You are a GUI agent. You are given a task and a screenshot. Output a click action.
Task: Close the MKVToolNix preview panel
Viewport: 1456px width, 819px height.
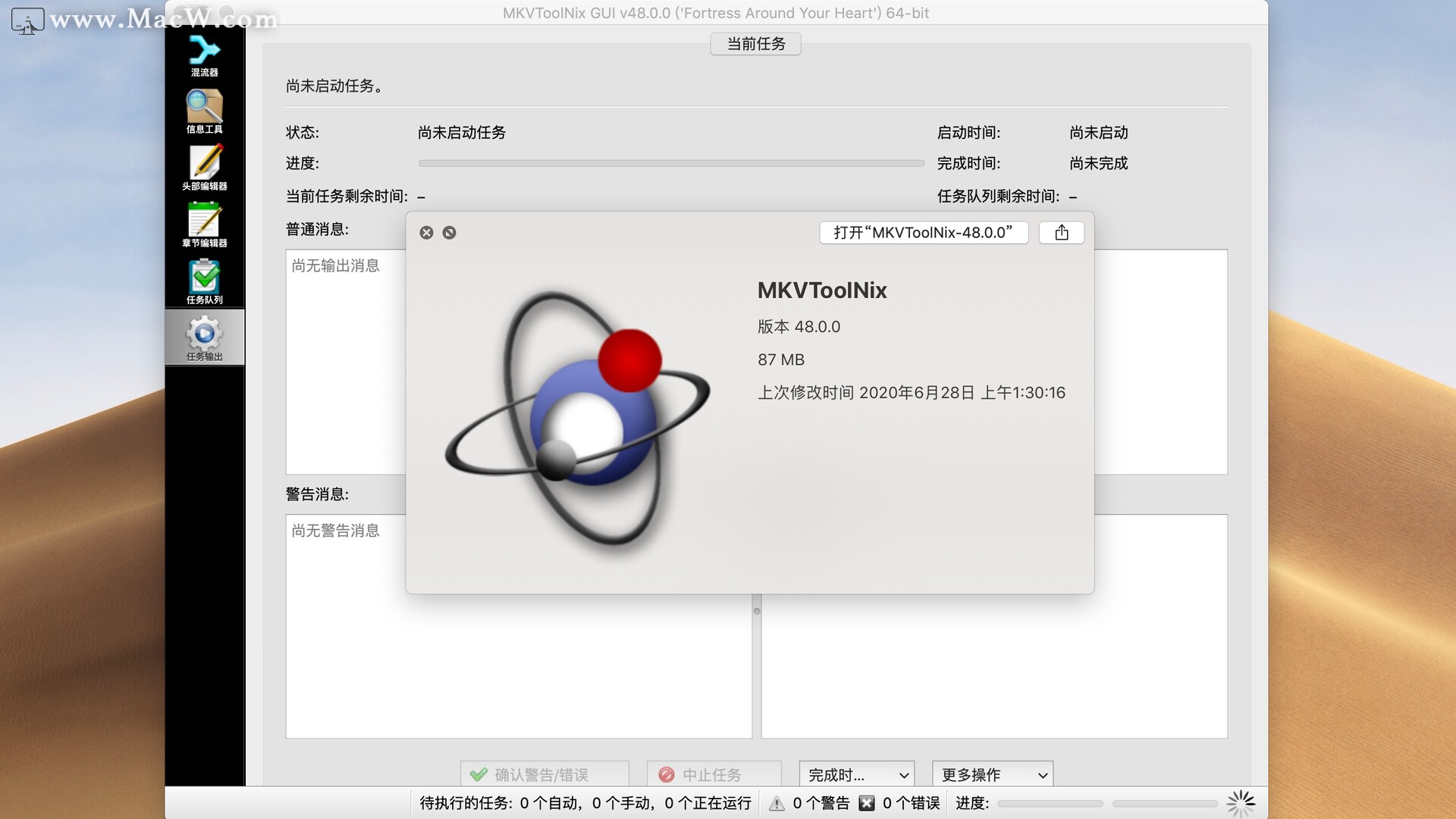click(x=427, y=233)
